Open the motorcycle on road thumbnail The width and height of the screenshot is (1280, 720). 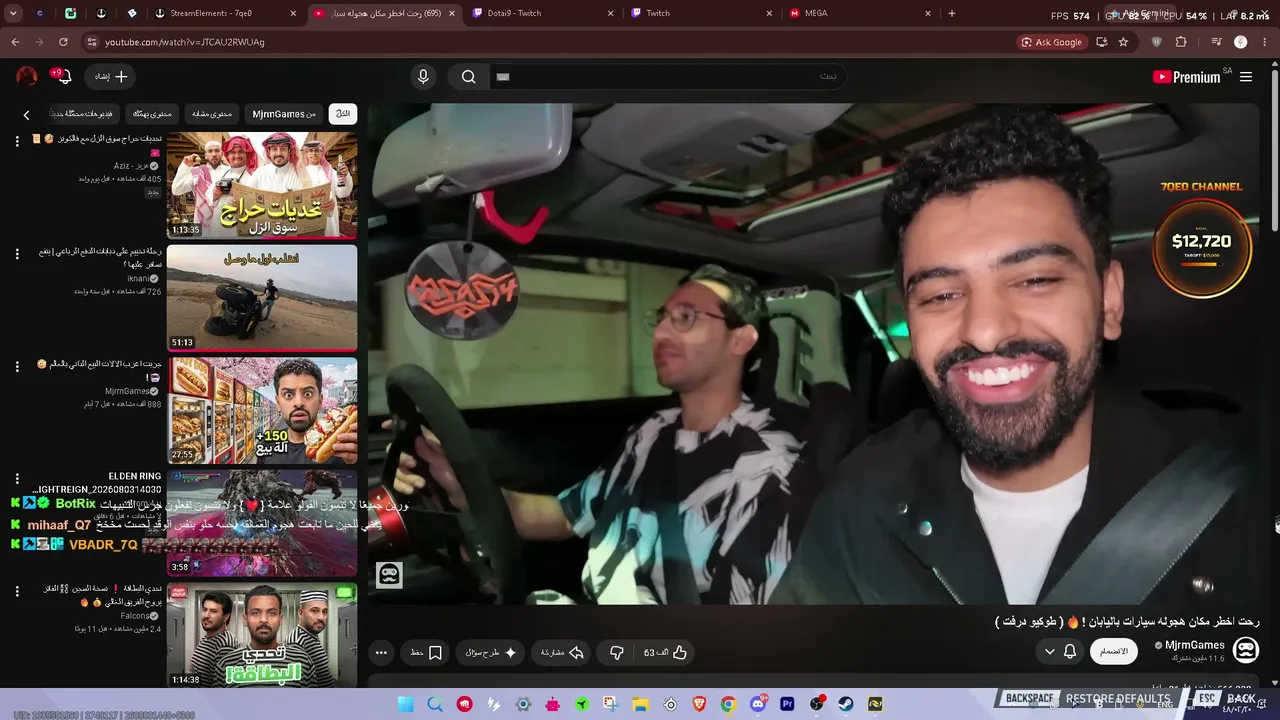coord(262,298)
